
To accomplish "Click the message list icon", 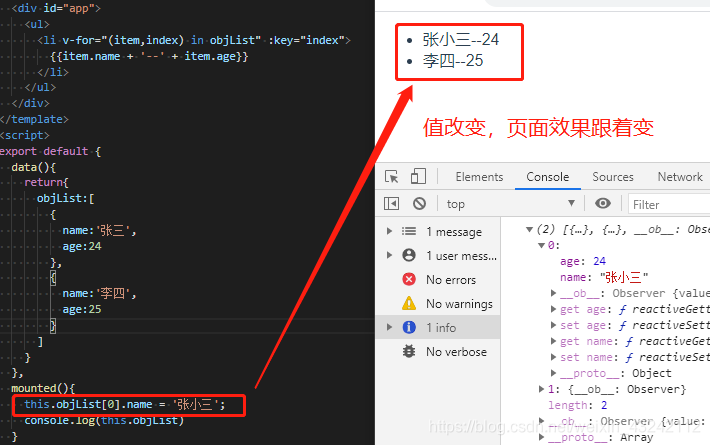I will click(409, 231).
